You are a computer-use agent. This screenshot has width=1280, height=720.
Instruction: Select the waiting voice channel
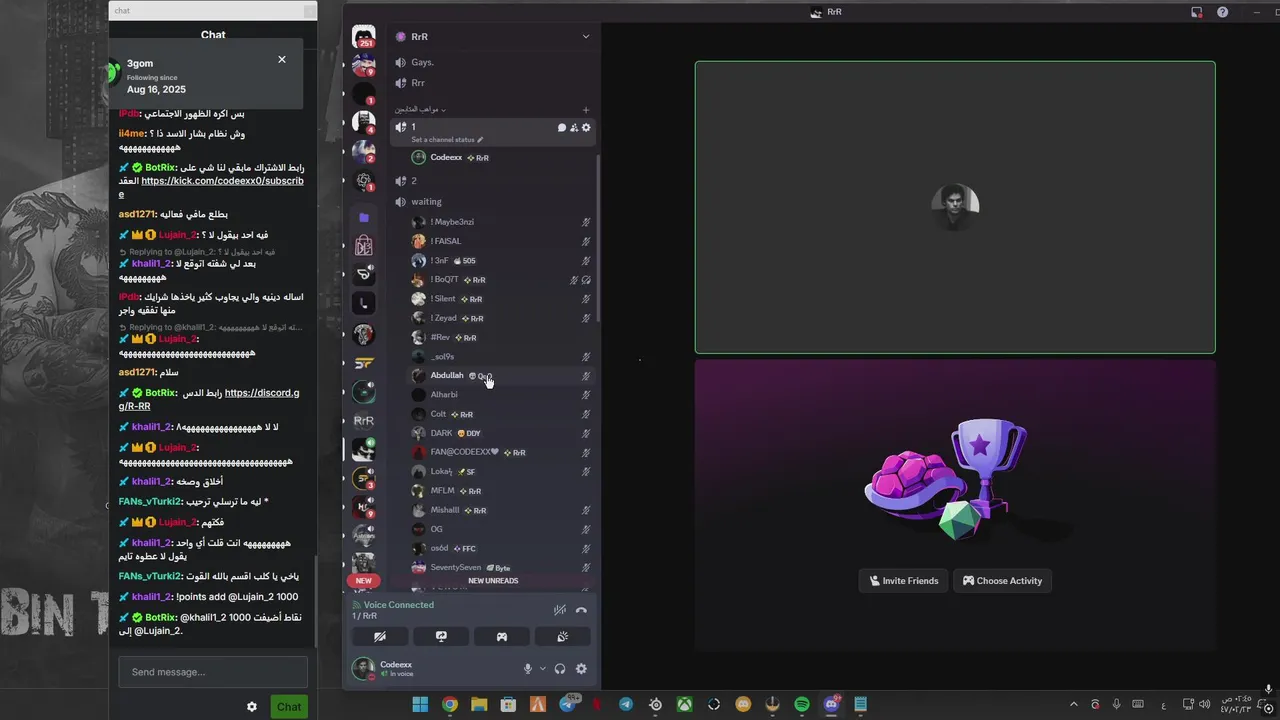coord(493,201)
